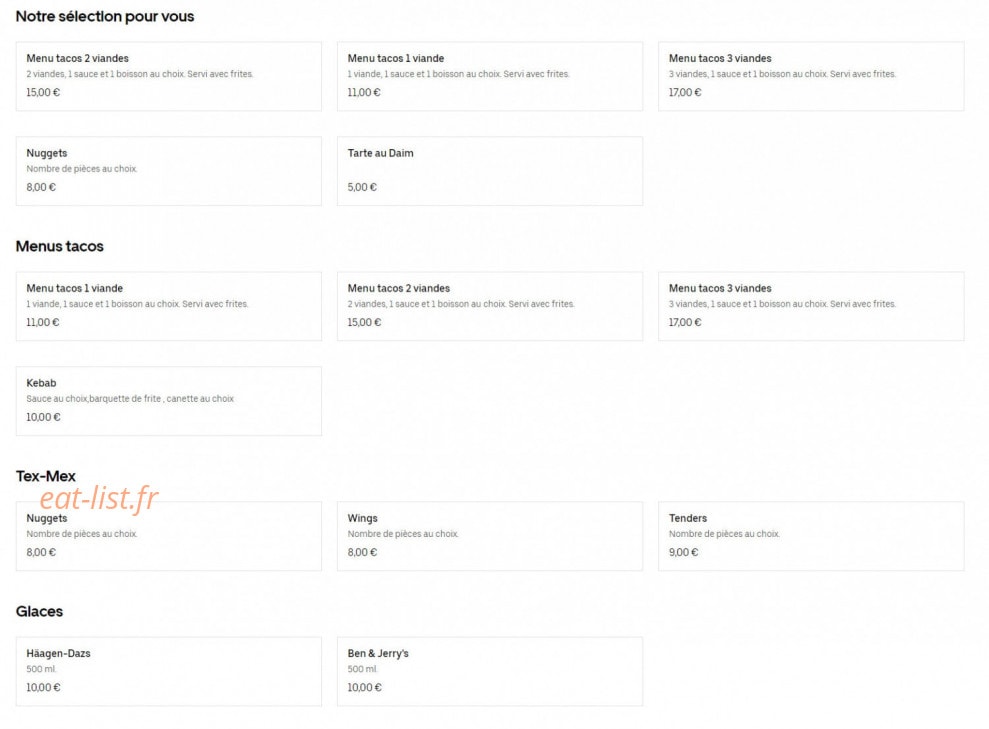Open Menu tacos 2 viandes in selection
The width and height of the screenshot is (989, 729).
pyautogui.click(x=168, y=76)
